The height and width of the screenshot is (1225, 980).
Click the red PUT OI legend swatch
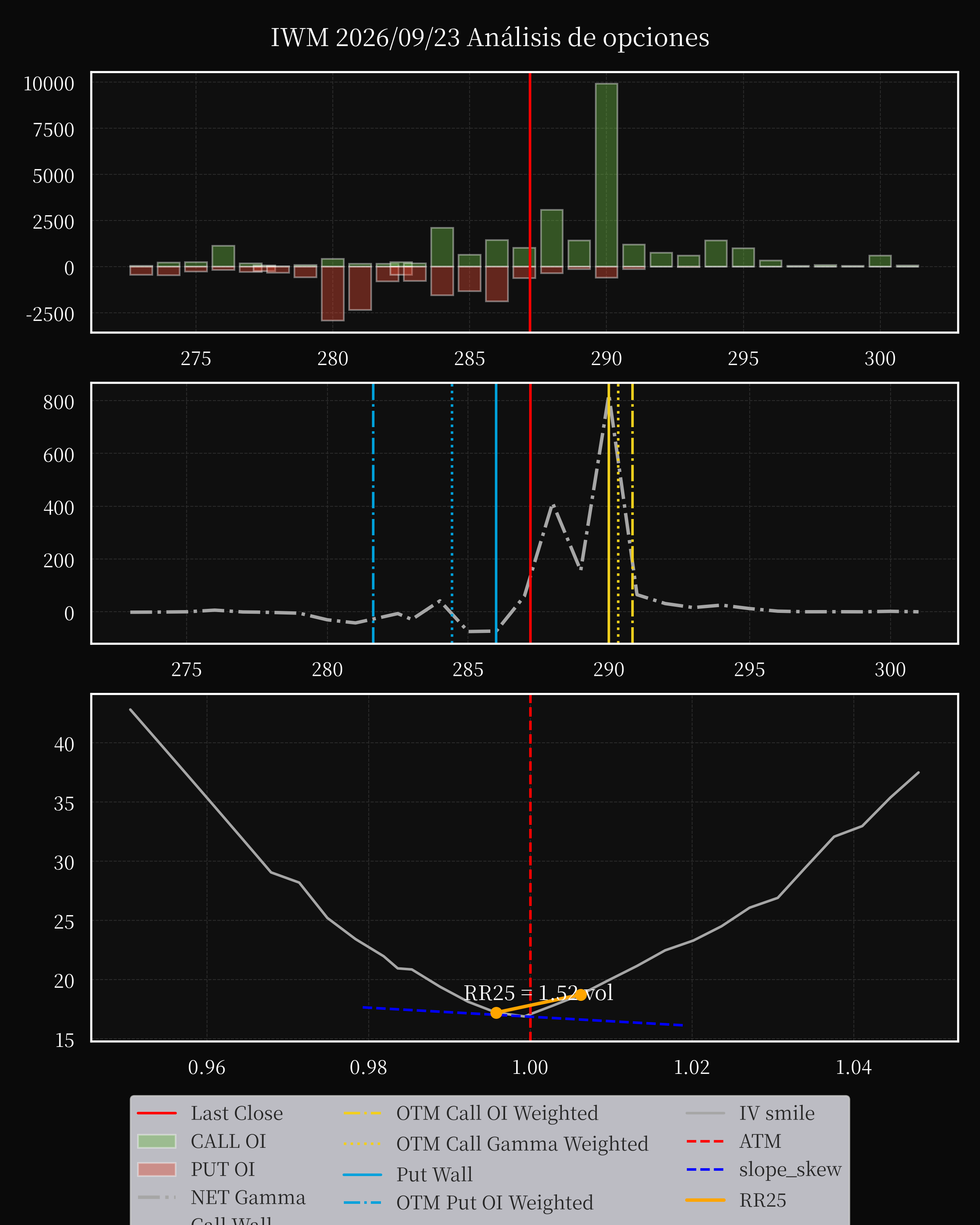pyautogui.click(x=157, y=1169)
